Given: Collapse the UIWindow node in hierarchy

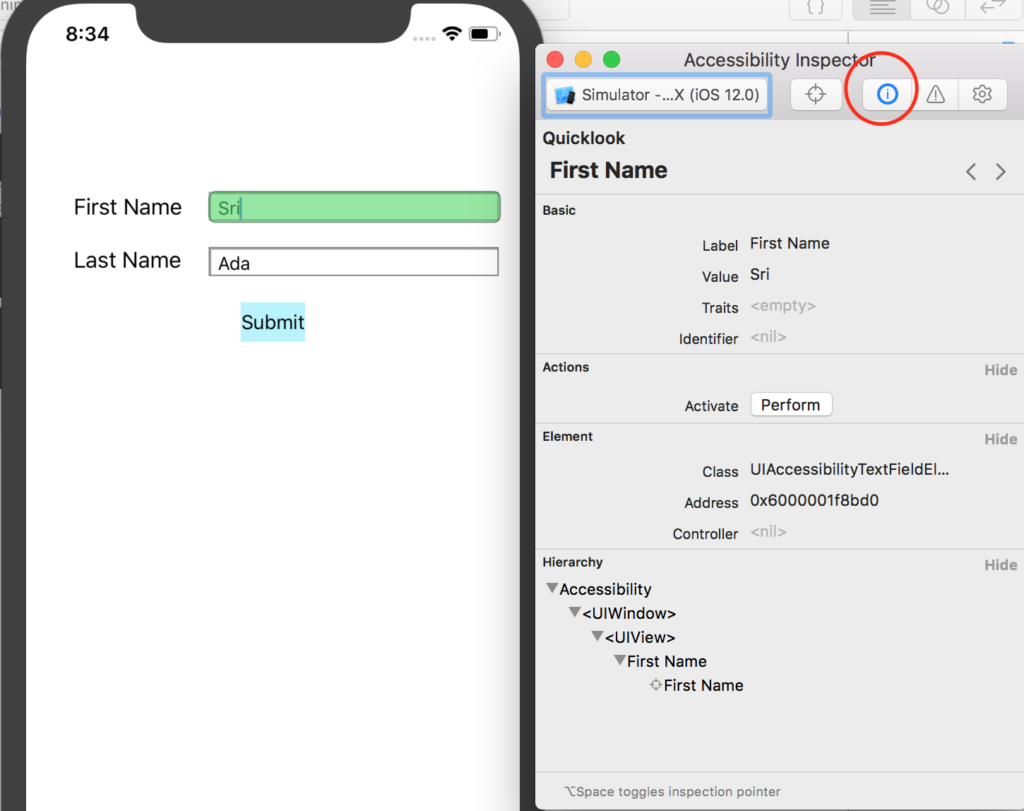Looking at the screenshot, I should [575, 613].
